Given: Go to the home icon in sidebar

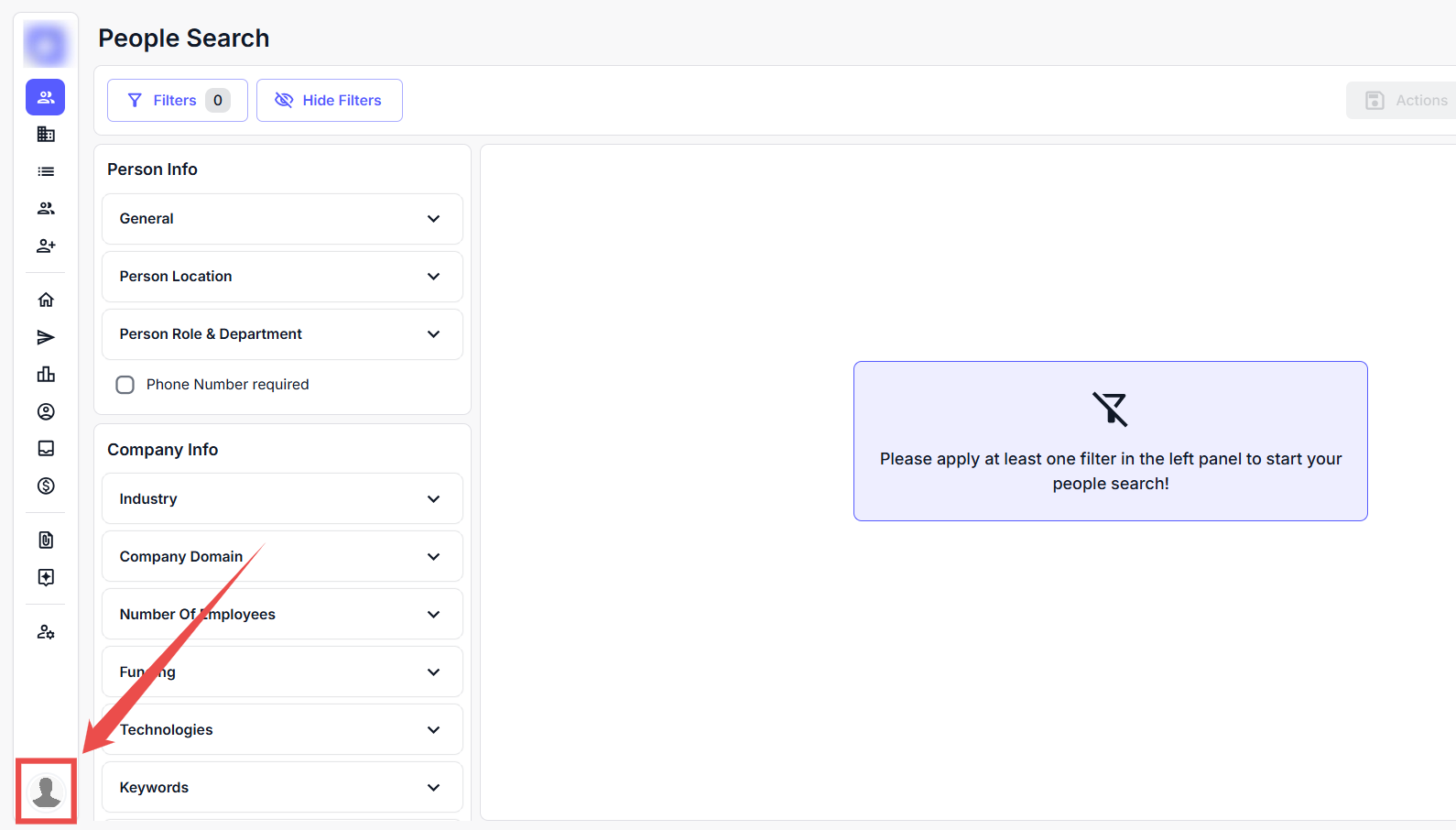Looking at the screenshot, I should (46, 300).
